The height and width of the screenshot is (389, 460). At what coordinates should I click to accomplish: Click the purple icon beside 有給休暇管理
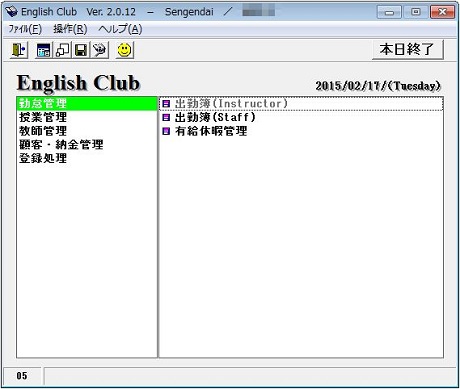point(166,131)
